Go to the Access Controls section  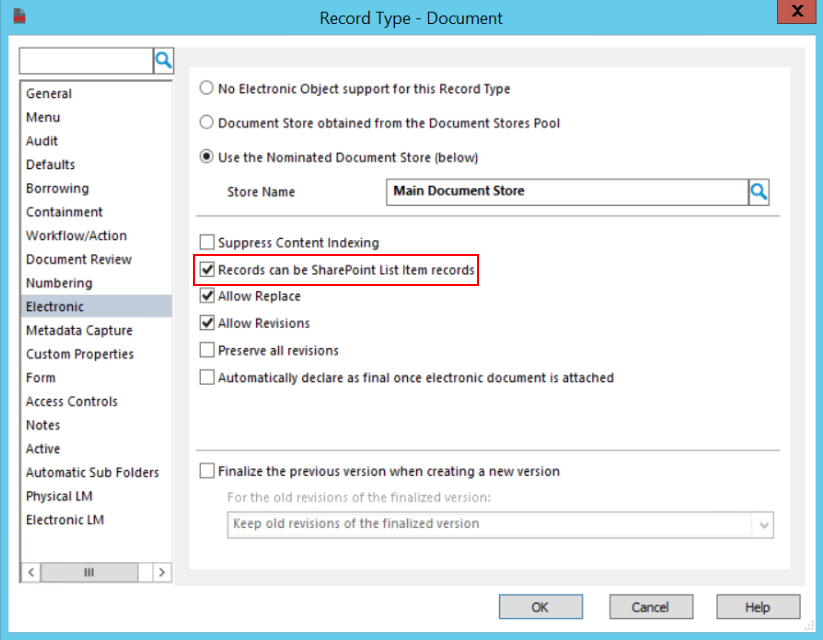point(72,401)
